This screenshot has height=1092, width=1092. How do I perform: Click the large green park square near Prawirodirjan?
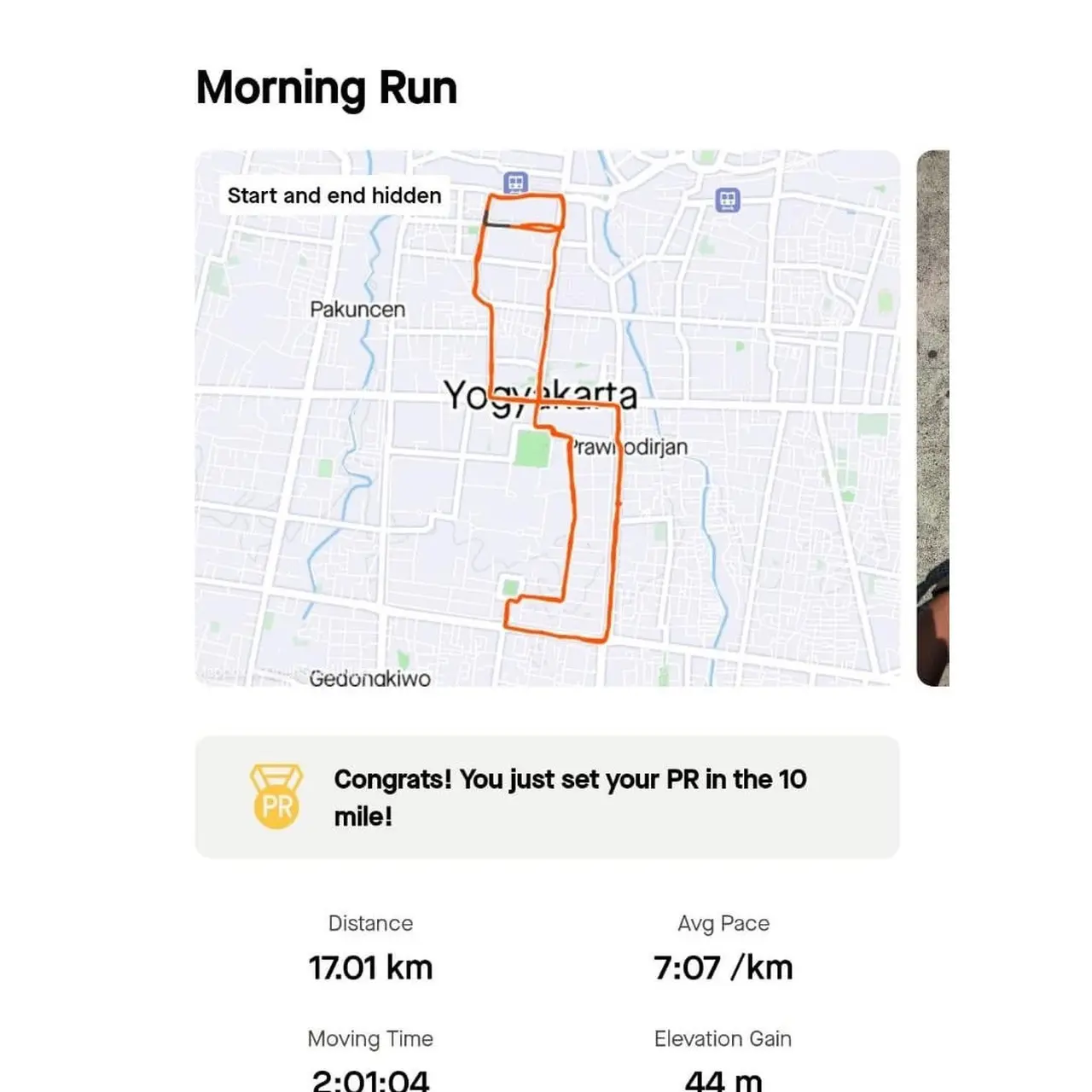531,449
